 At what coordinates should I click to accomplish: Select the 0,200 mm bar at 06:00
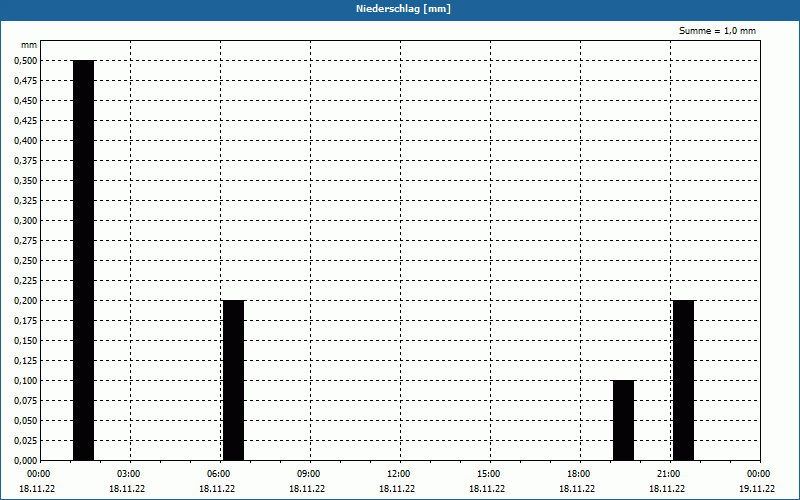234,380
